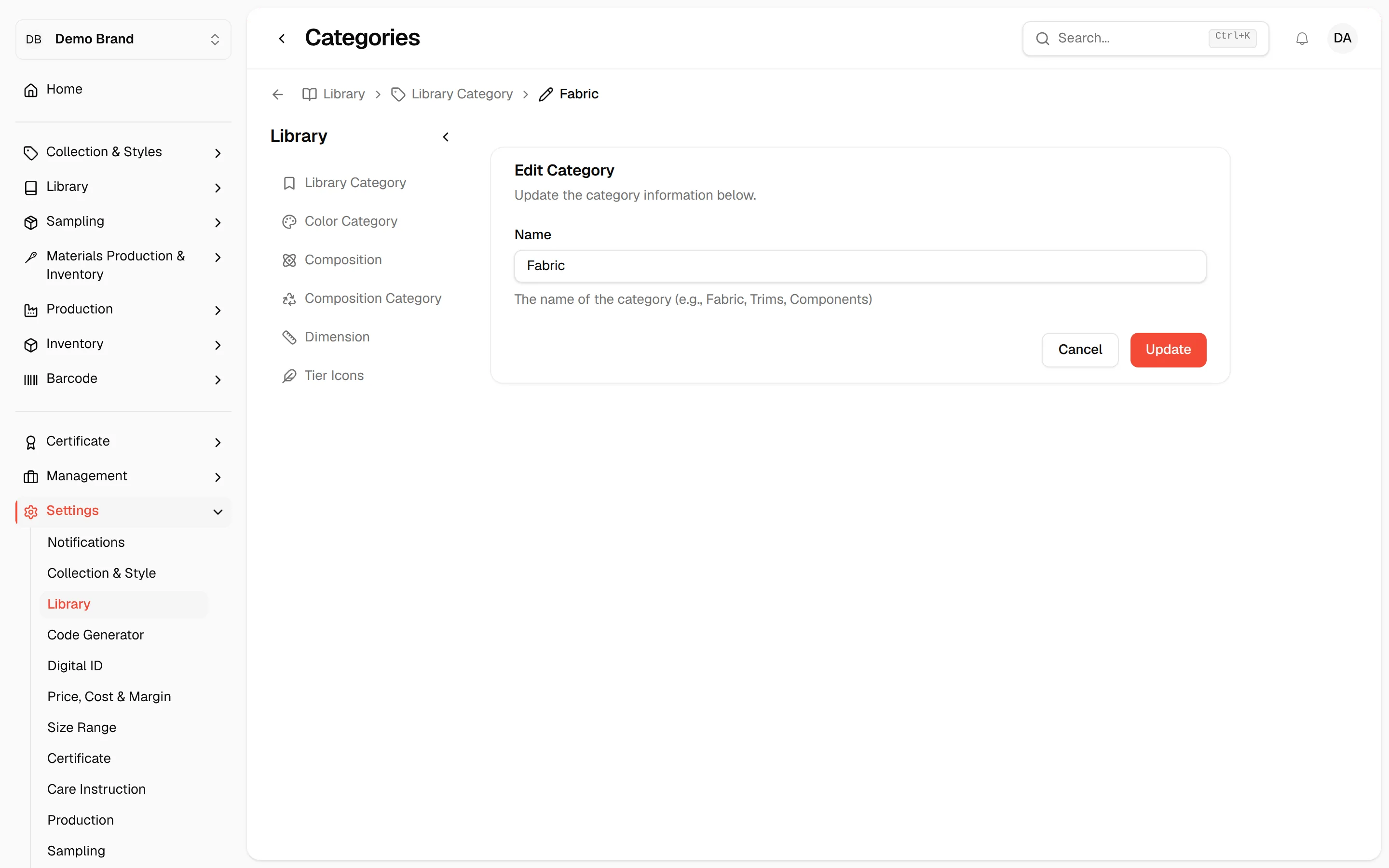The height and width of the screenshot is (868, 1389).
Task: Click the Color Category palette icon
Action: point(289,222)
